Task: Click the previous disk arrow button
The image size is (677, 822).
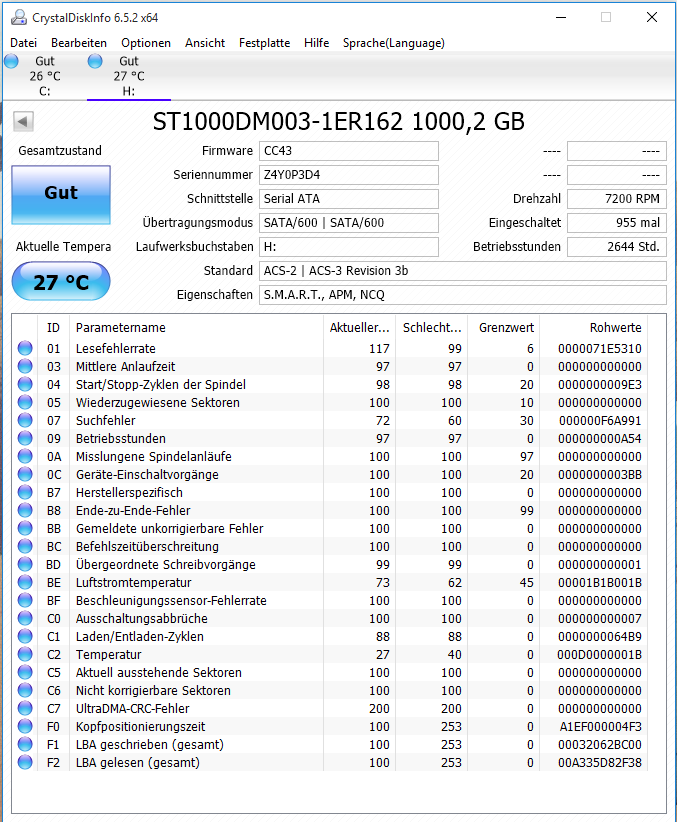Action: (23, 122)
